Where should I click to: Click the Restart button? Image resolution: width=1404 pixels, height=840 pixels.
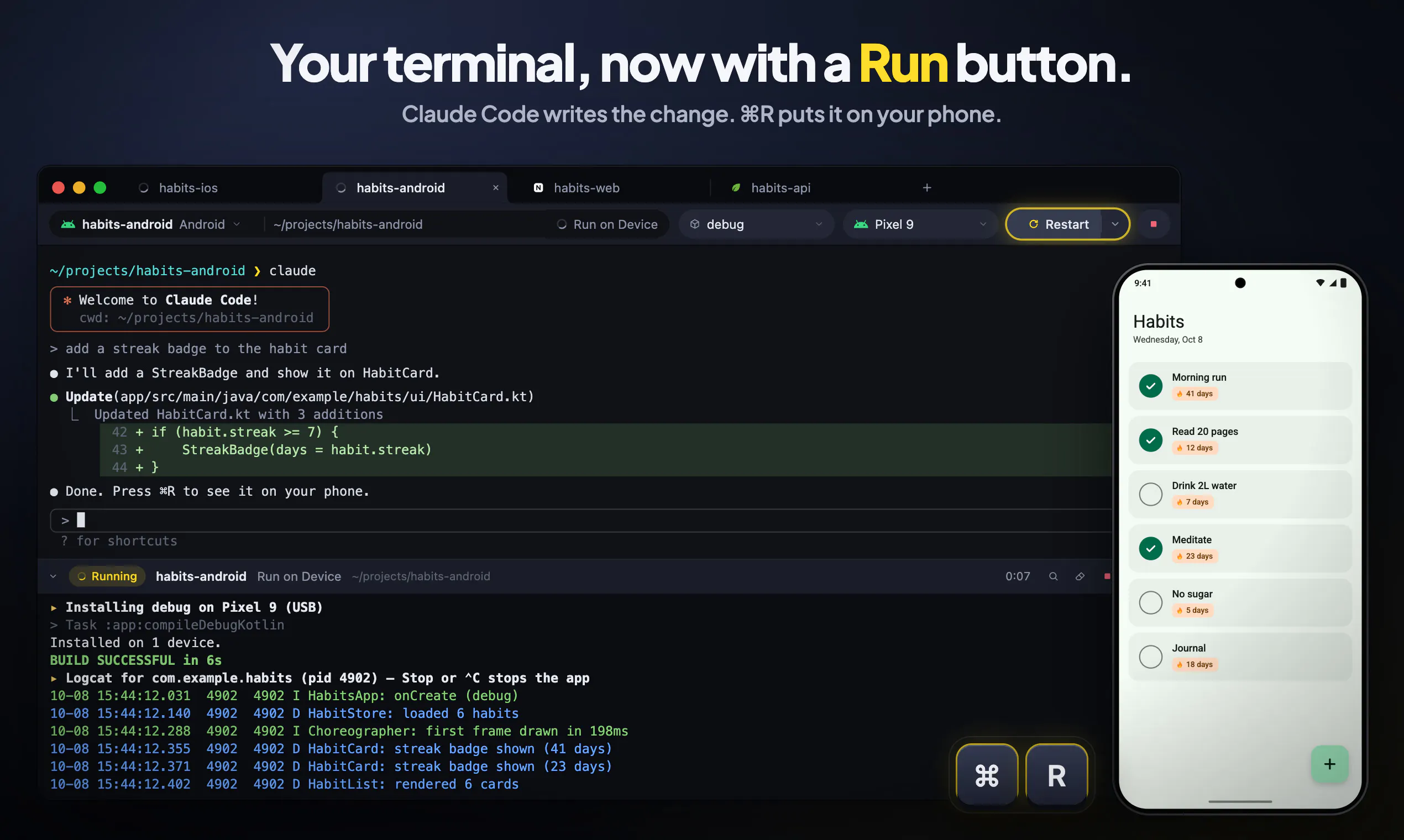(x=1057, y=224)
